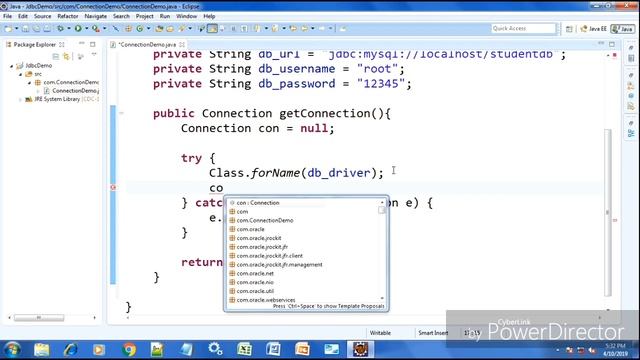Select the ConnectionDemo.java editor tab
The image size is (640, 360).
pos(147,44)
